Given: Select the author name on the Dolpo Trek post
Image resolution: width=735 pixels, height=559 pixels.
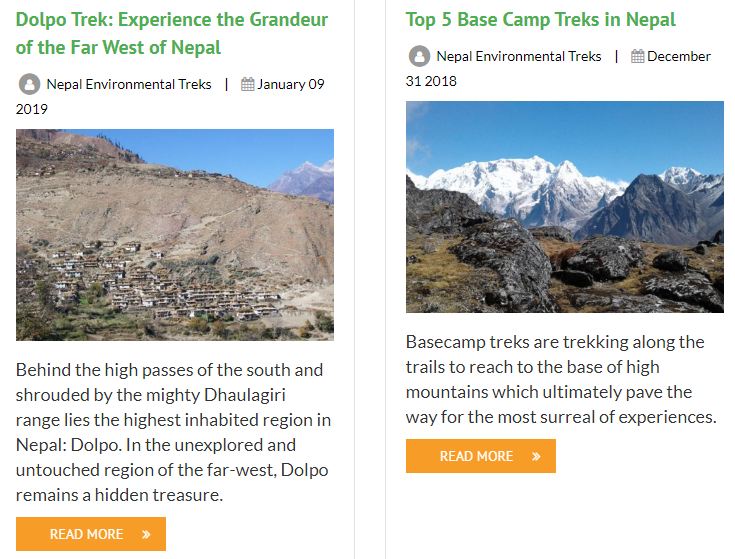Looking at the screenshot, I should click(129, 85).
